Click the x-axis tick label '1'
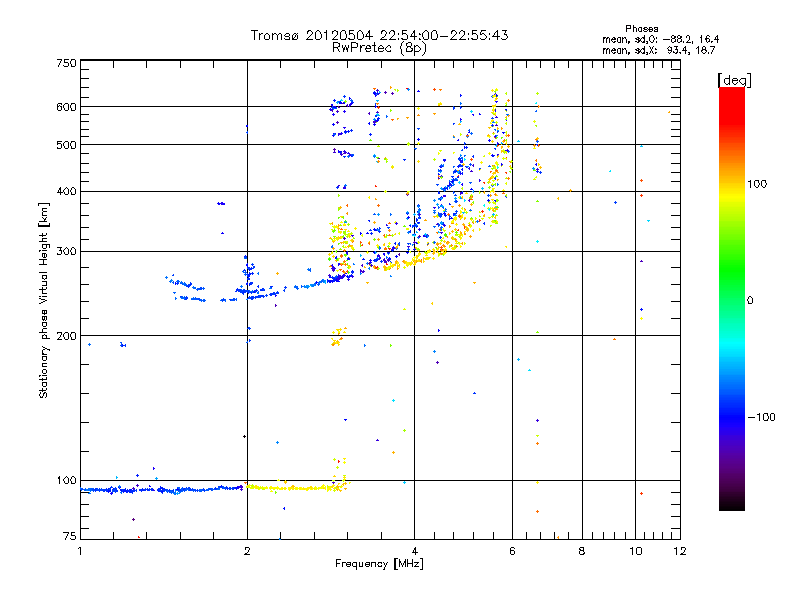The height and width of the screenshot is (600, 800). [80, 551]
